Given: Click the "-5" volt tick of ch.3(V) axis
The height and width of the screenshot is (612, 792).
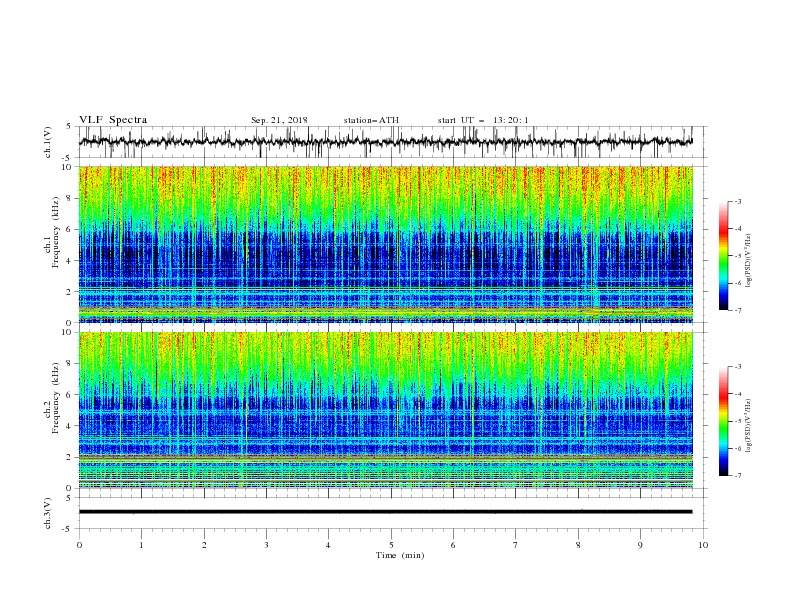Looking at the screenshot, I should [67, 529].
